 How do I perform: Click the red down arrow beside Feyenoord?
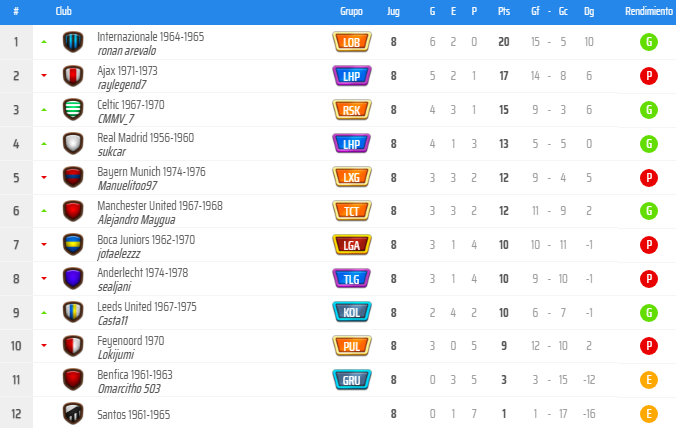point(44,345)
